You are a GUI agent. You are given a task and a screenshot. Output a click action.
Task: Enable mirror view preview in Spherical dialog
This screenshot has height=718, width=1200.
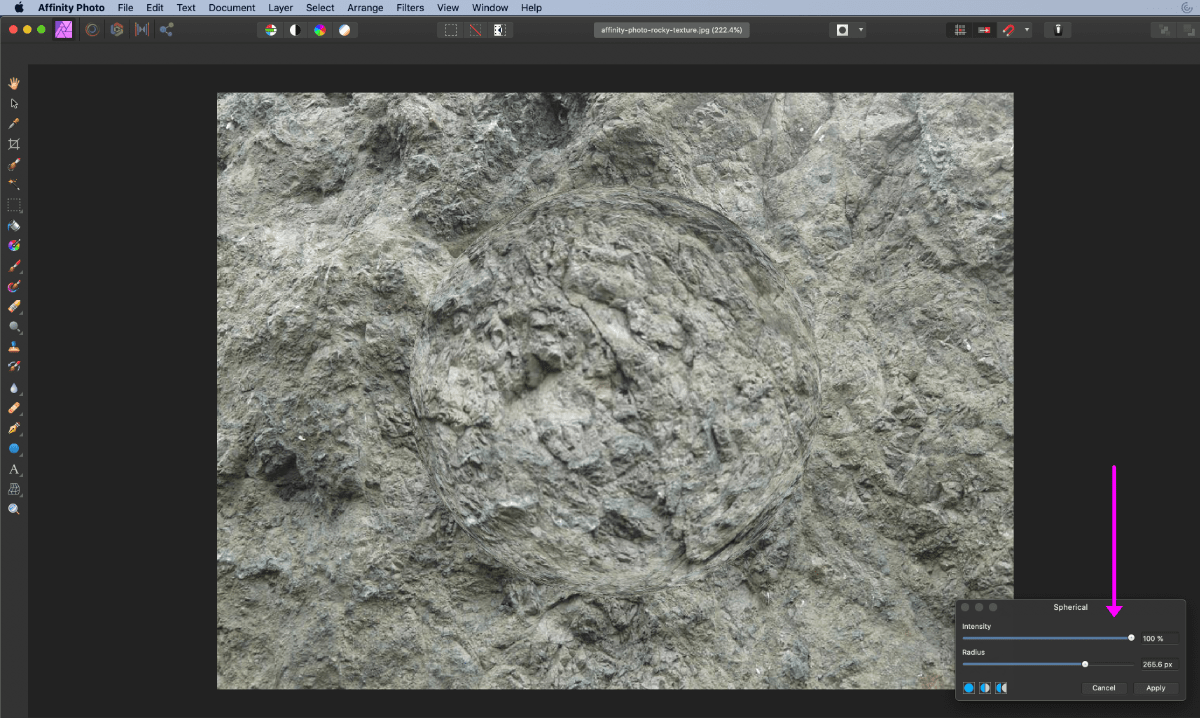1001,688
